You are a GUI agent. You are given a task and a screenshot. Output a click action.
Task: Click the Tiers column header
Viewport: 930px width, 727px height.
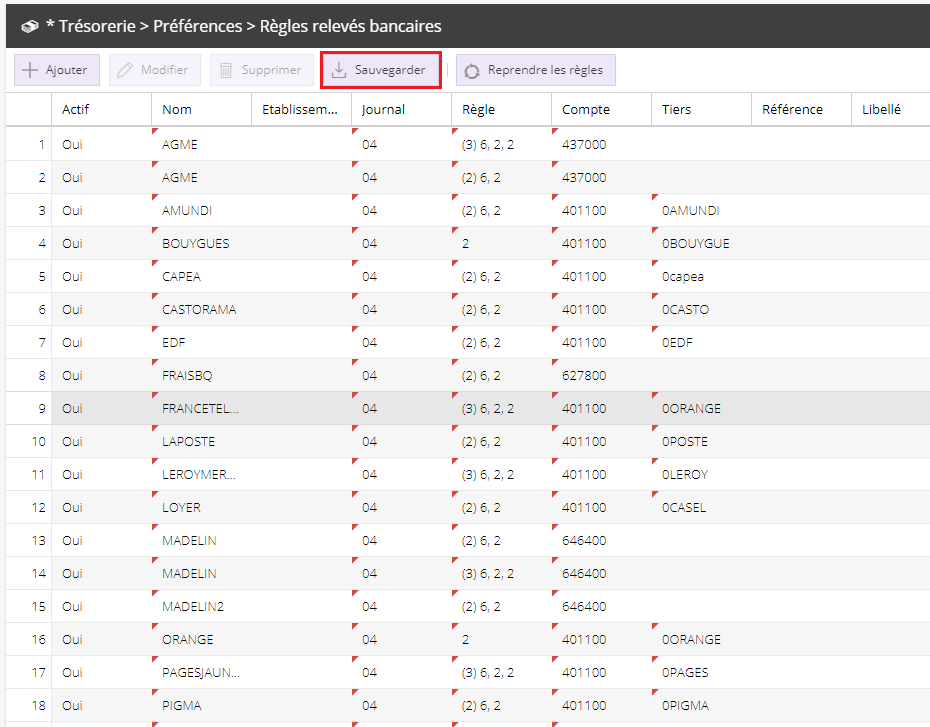[x=702, y=109]
